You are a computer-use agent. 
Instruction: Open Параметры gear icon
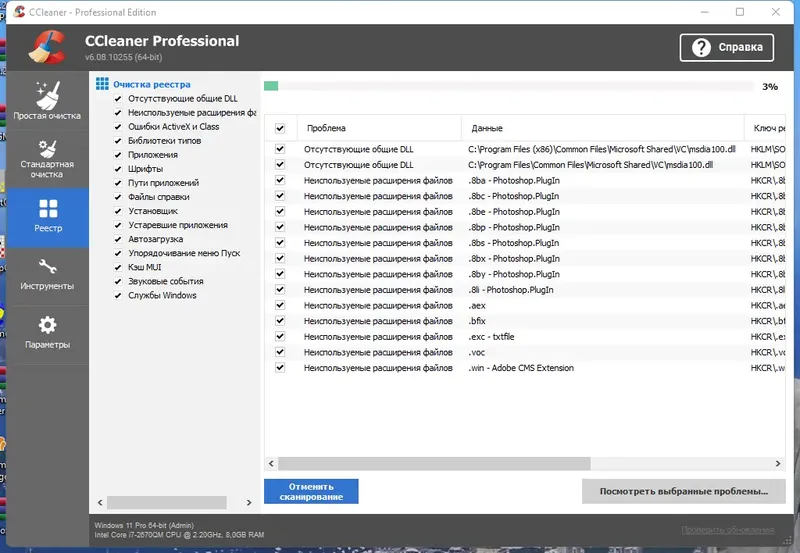click(47, 325)
